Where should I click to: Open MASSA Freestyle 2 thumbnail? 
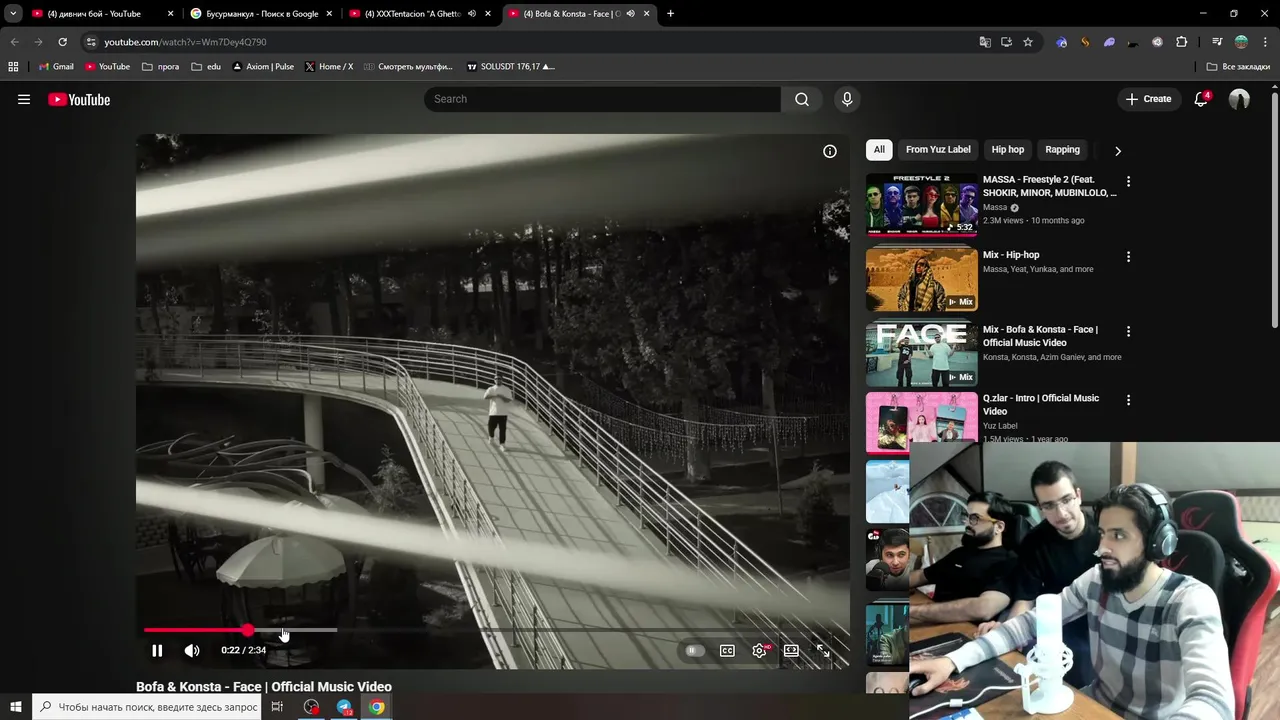(921, 205)
